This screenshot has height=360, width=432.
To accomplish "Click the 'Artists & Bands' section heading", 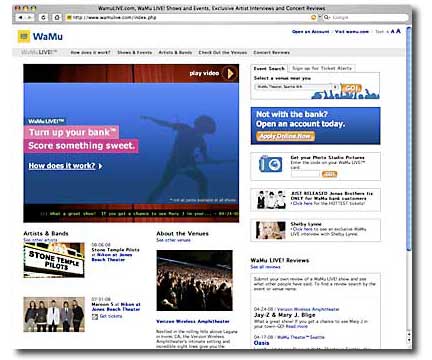I will coord(46,233).
